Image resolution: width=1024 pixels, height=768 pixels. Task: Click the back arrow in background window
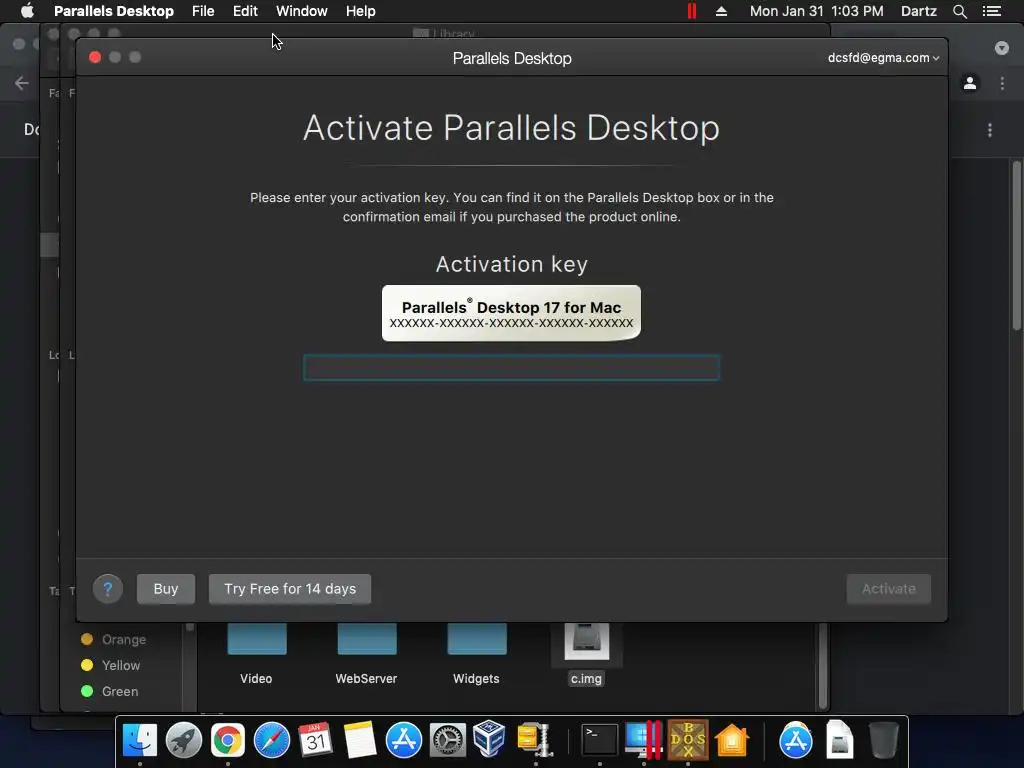[22, 83]
